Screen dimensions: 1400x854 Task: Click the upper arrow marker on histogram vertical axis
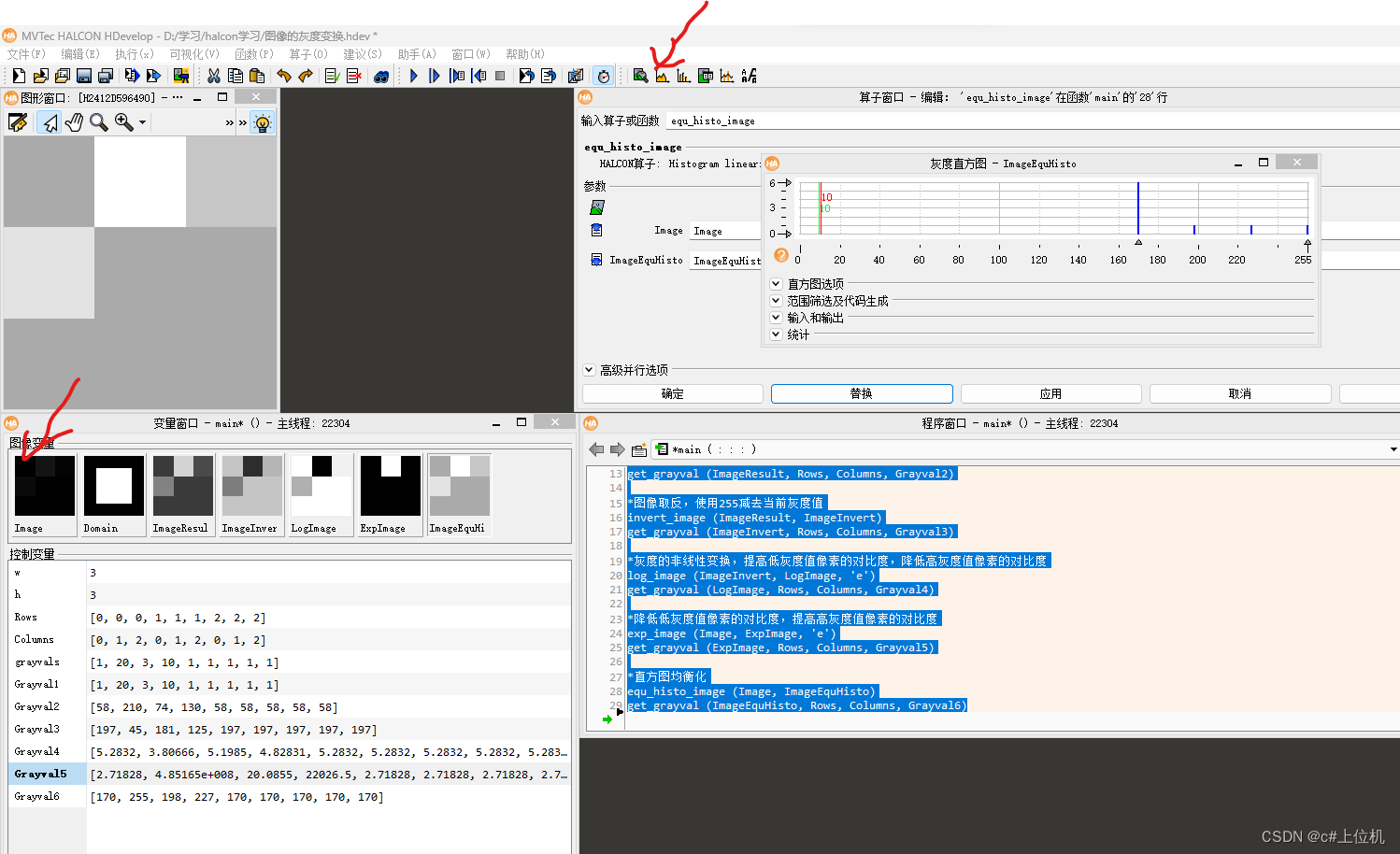pos(786,183)
